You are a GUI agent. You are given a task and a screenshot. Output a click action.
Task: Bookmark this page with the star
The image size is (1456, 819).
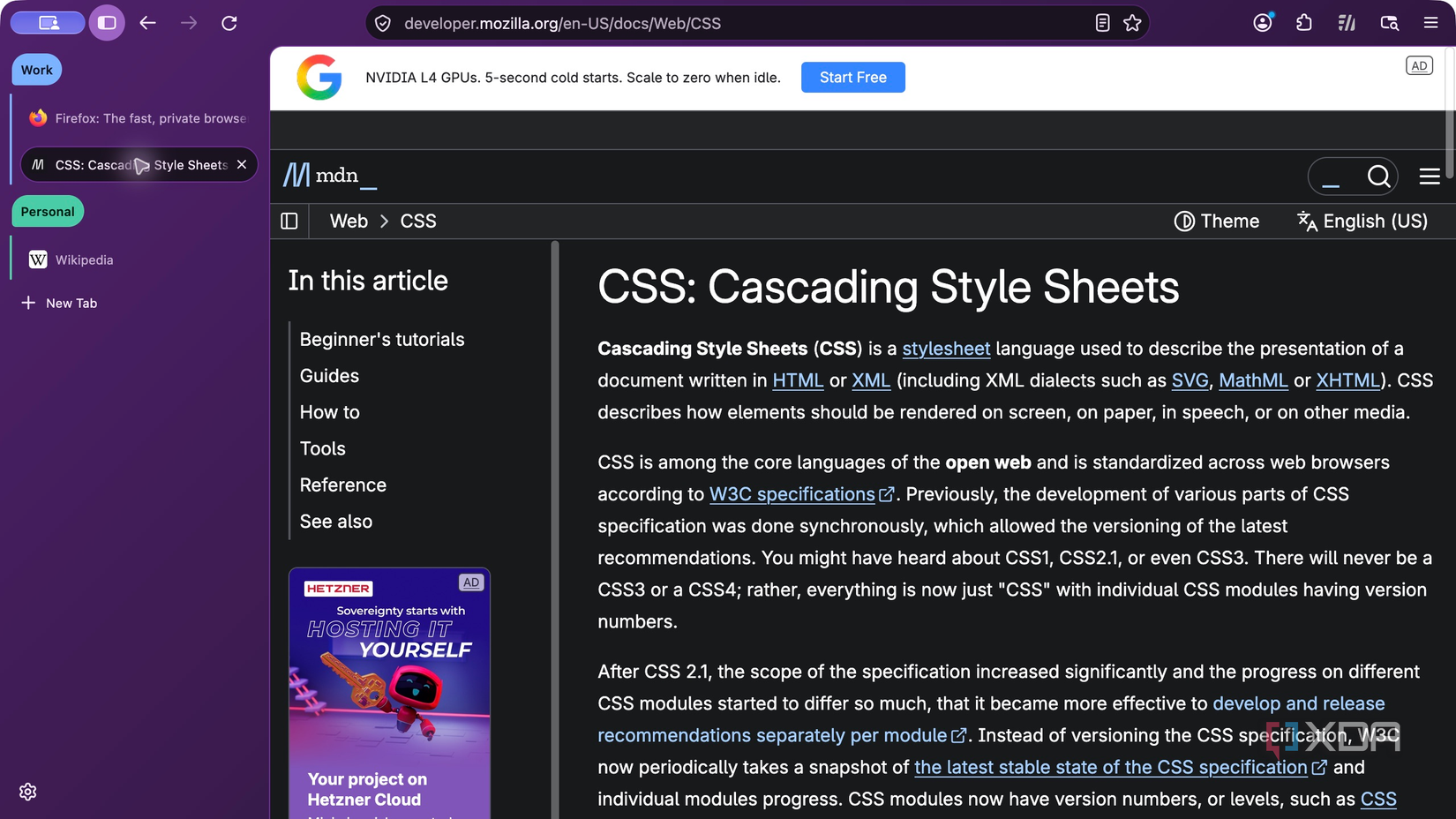1132,23
